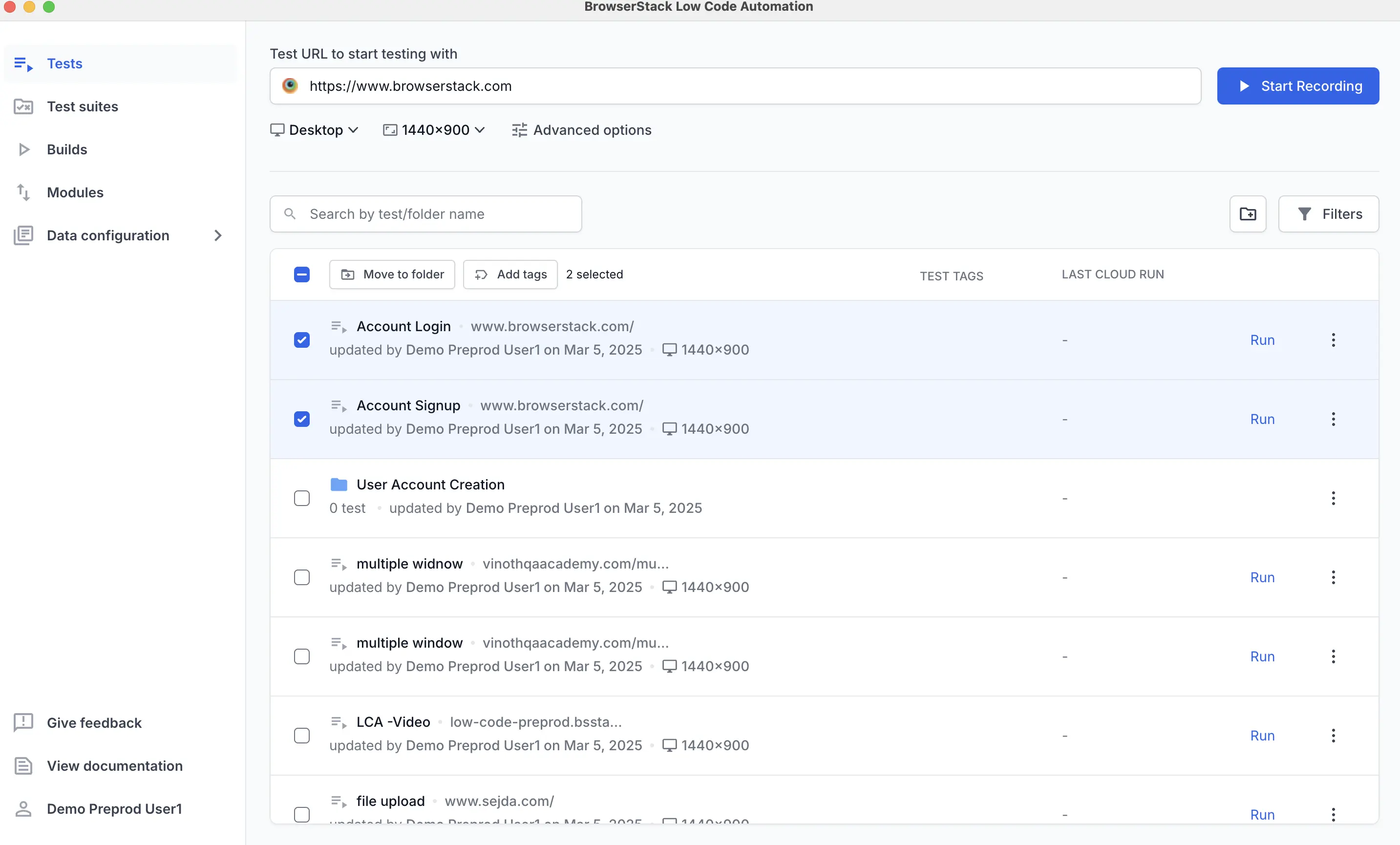
Task: Click the create new folder icon button
Action: click(1247, 214)
